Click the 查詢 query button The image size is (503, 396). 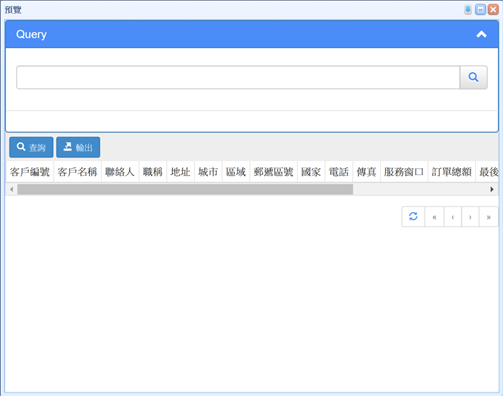coord(31,147)
